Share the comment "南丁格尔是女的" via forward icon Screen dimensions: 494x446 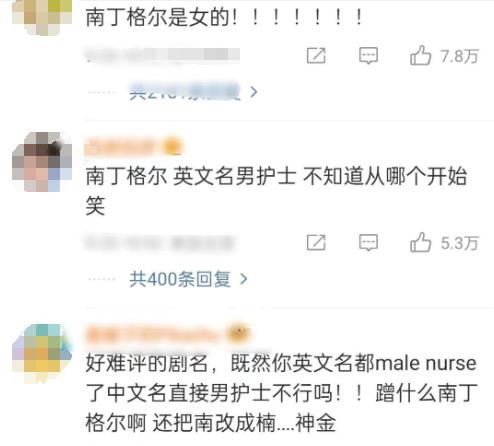click(316, 55)
